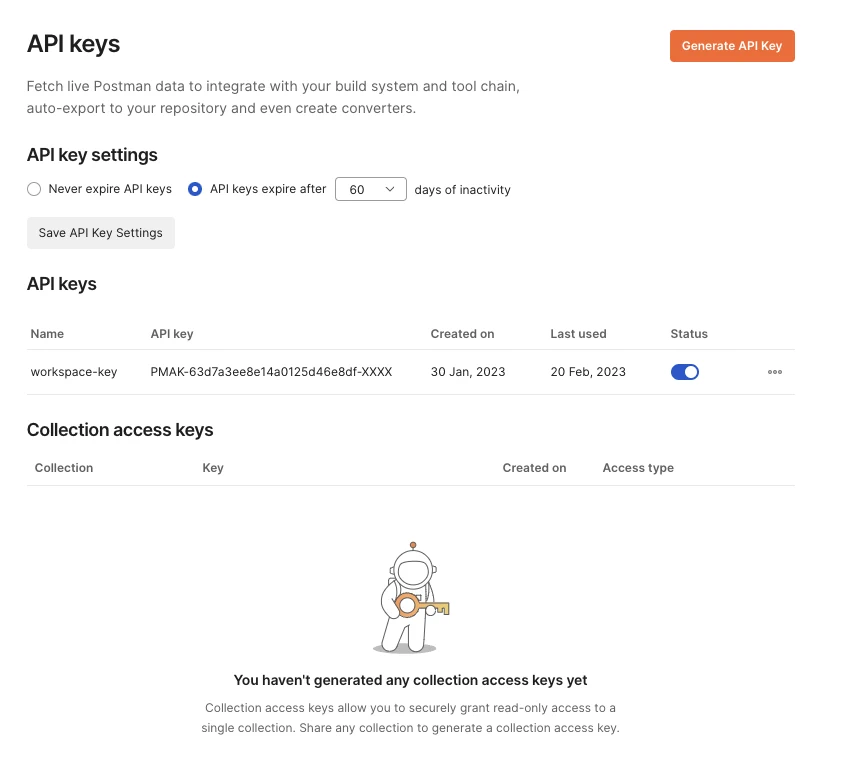
Task: Click the Status column header
Action: click(x=689, y=334)
